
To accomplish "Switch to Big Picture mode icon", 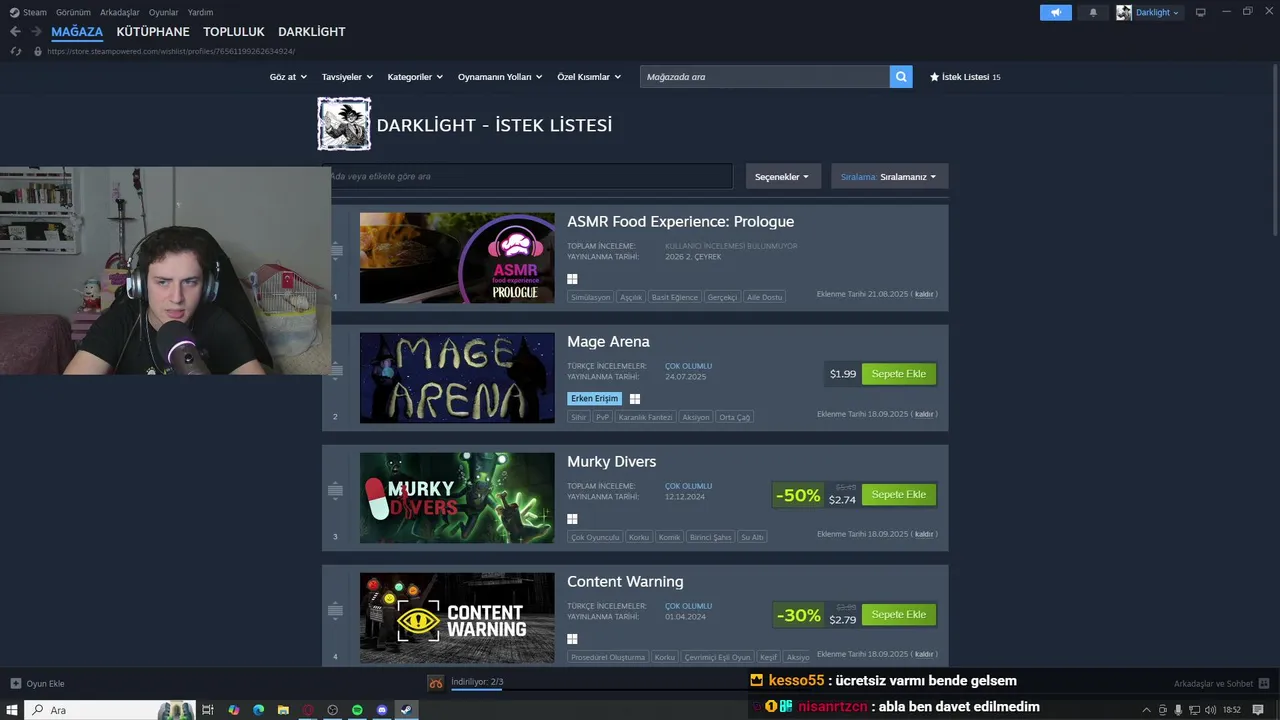I will pyautogui.click(x=1201, y=12).
